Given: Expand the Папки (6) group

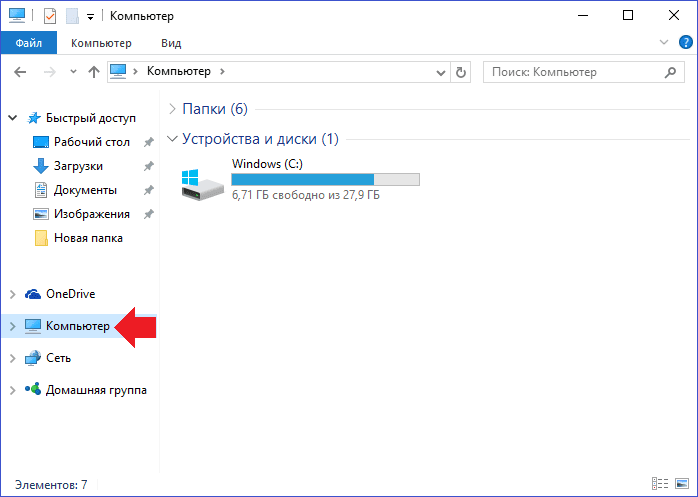Looking at the screenshot, I should [172, 109].
